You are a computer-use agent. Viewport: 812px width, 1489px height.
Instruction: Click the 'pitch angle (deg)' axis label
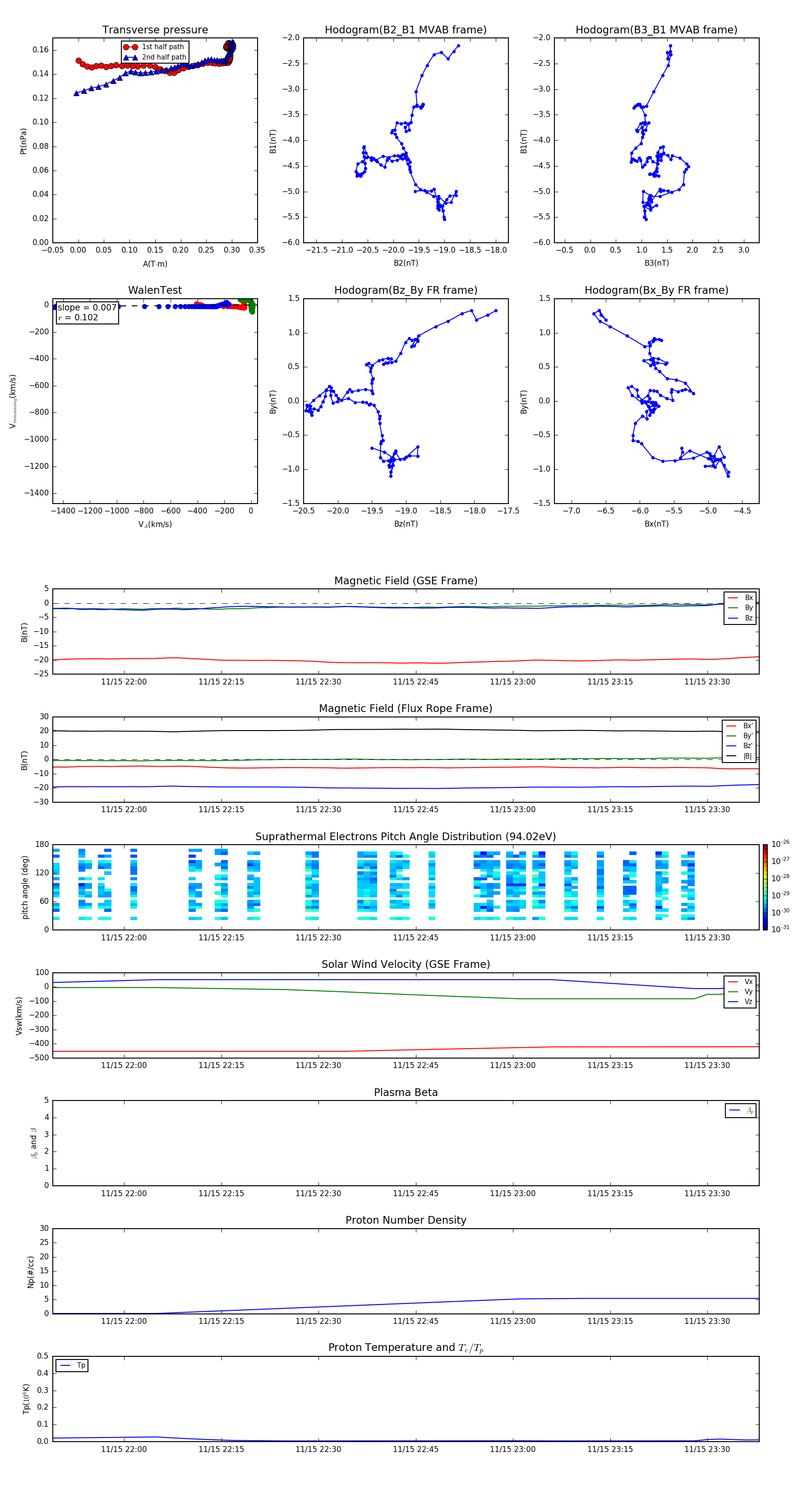[25, 887]
